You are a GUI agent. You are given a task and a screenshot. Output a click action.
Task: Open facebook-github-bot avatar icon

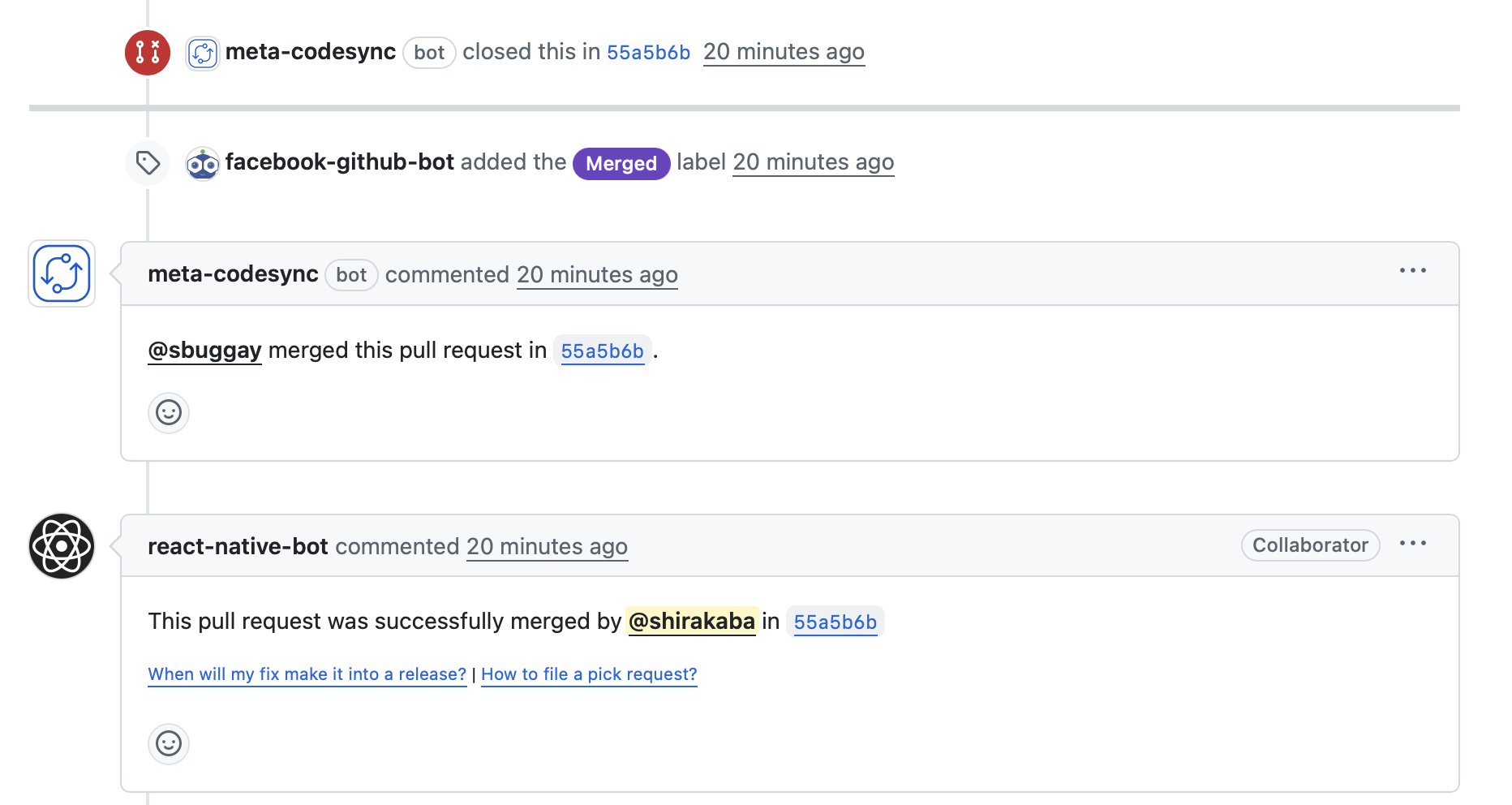[203, 164]
